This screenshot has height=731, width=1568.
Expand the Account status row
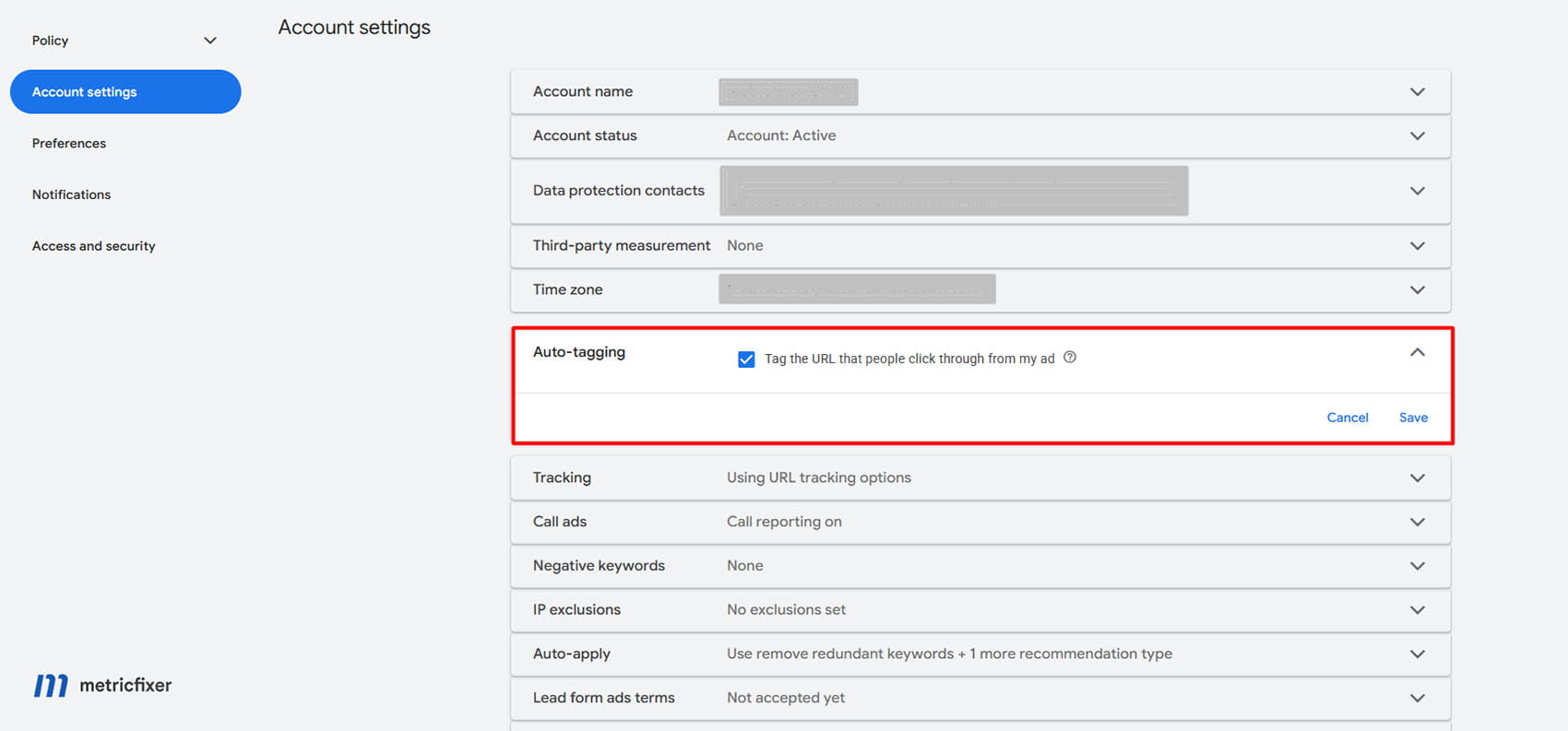tap(1418, 136)
